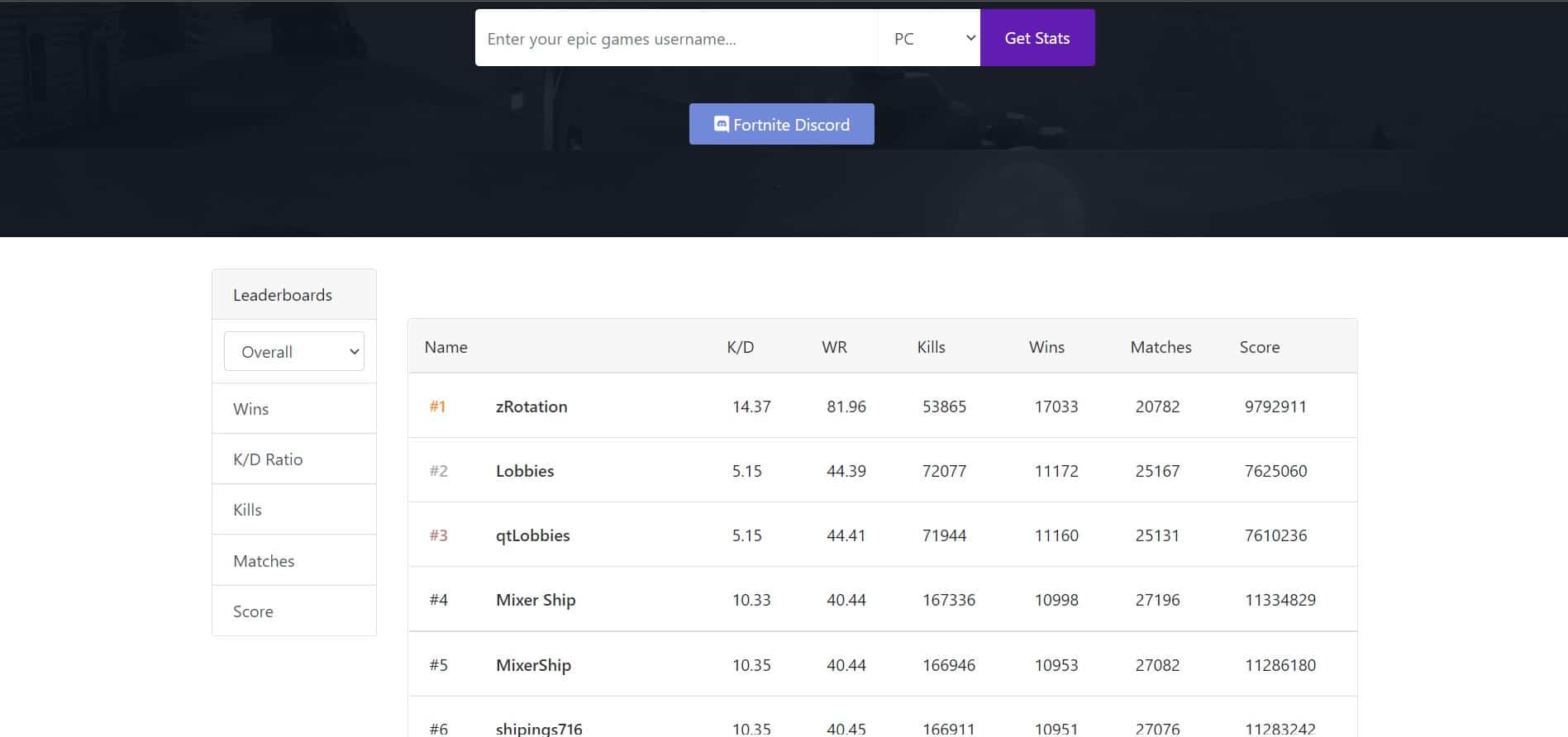Click zRotation's K/D value 14.37
This screenshot has width=1568, height=737.
tap(751, 407)
